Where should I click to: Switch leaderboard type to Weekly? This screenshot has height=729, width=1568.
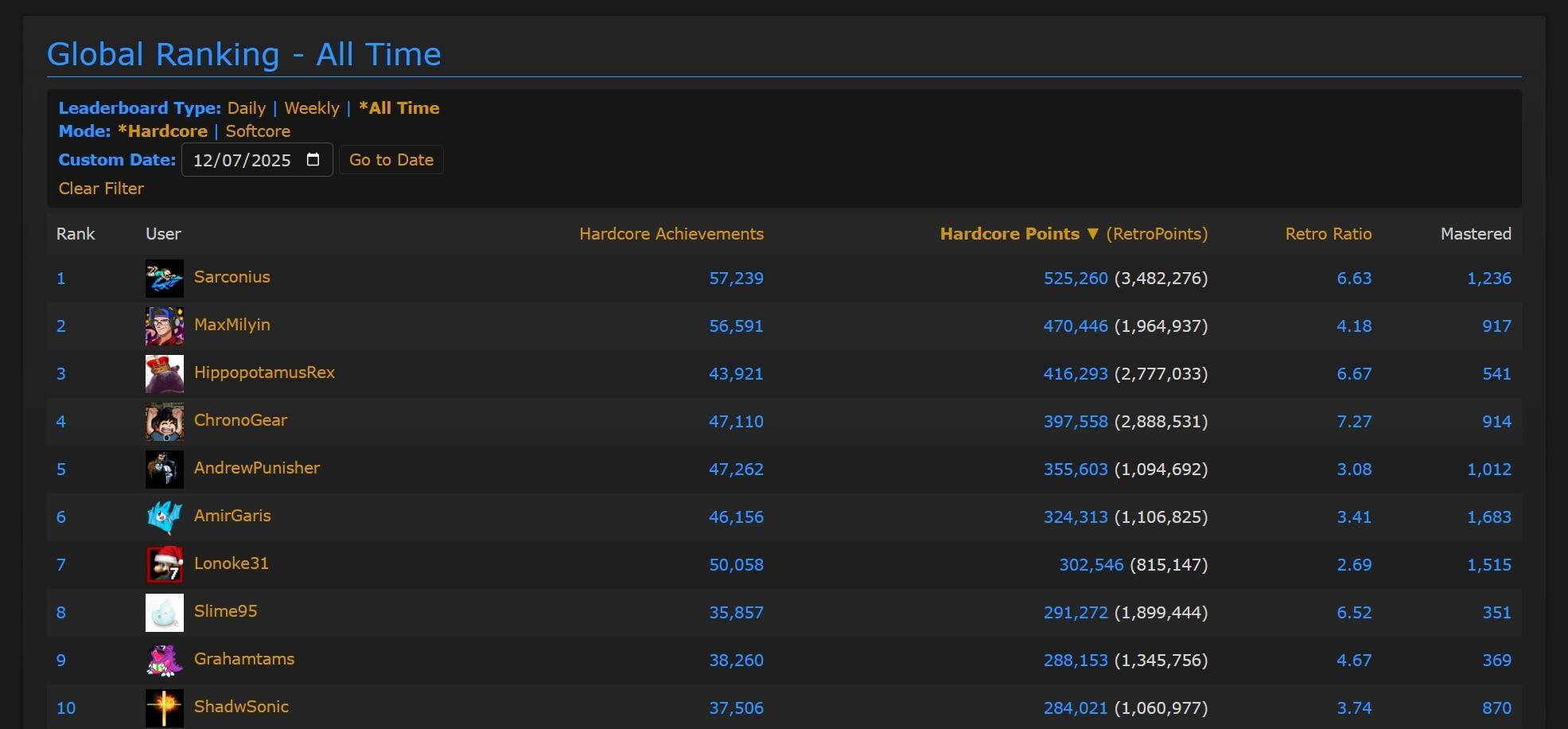pos(312,108)
